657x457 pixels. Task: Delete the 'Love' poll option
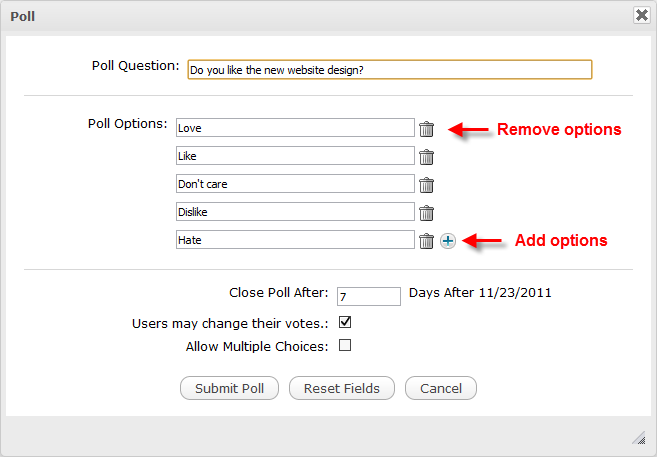click(x=427, y=129)
